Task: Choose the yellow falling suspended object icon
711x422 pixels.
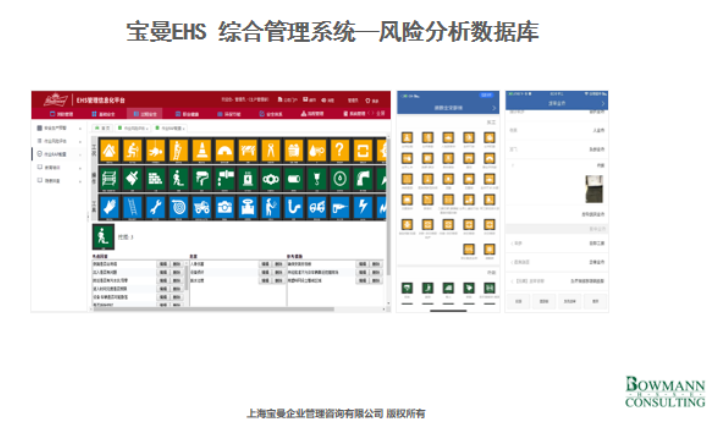Action: (156, 150)
